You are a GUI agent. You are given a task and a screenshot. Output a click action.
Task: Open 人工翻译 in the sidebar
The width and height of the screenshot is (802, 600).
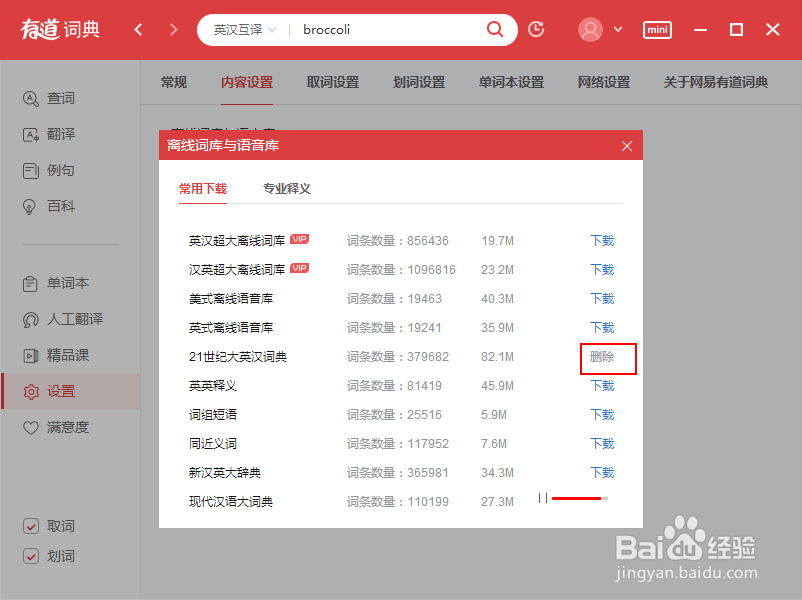coord(63,319)
